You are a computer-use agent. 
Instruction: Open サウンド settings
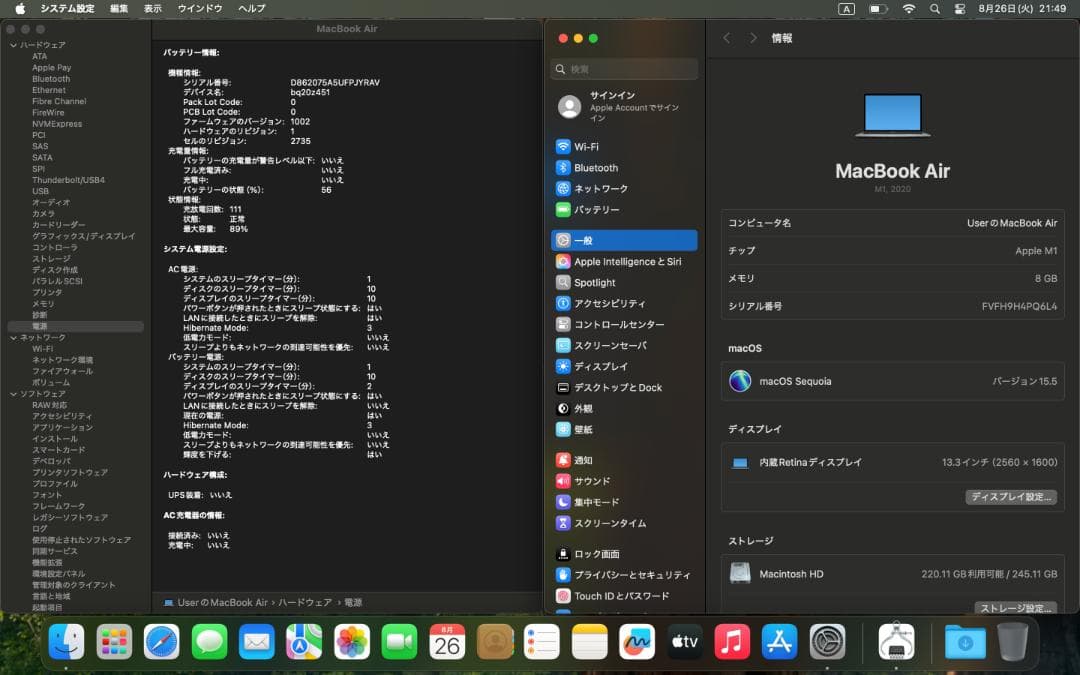click(624, 481)
